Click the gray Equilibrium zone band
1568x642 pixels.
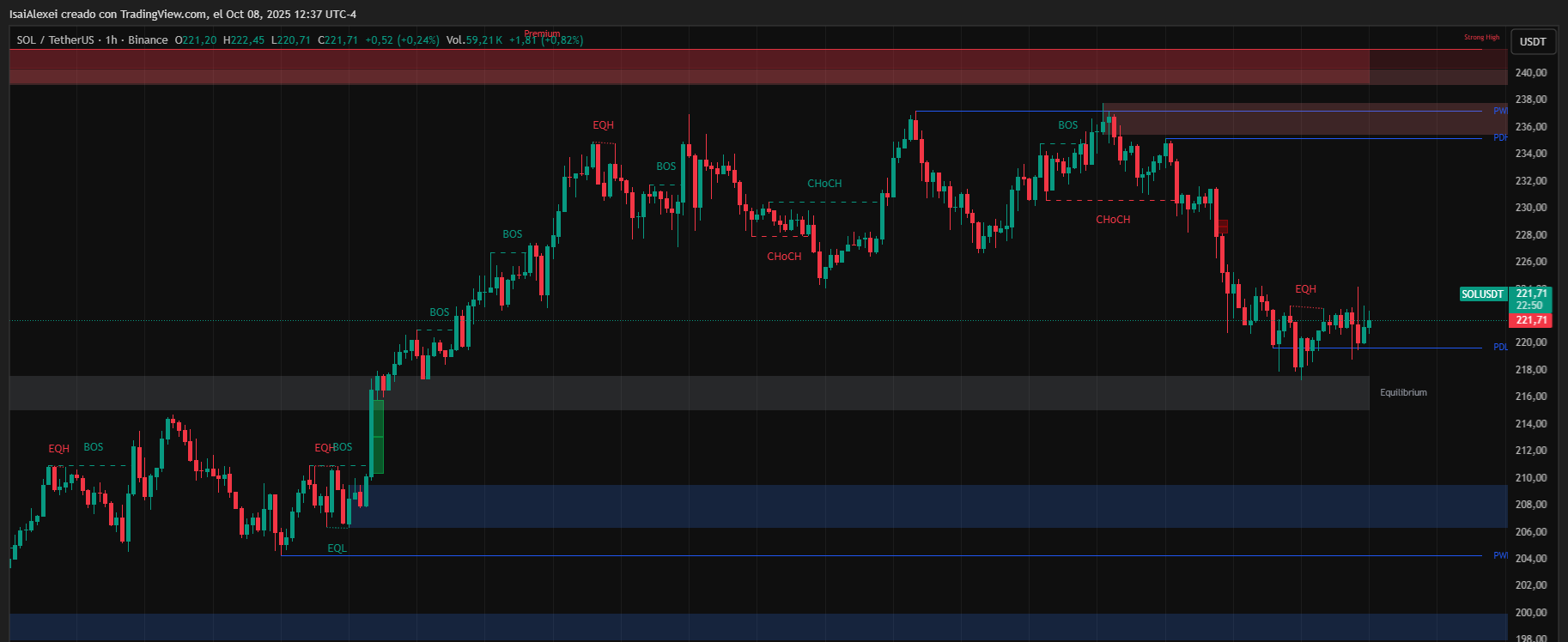coord(687,393)
